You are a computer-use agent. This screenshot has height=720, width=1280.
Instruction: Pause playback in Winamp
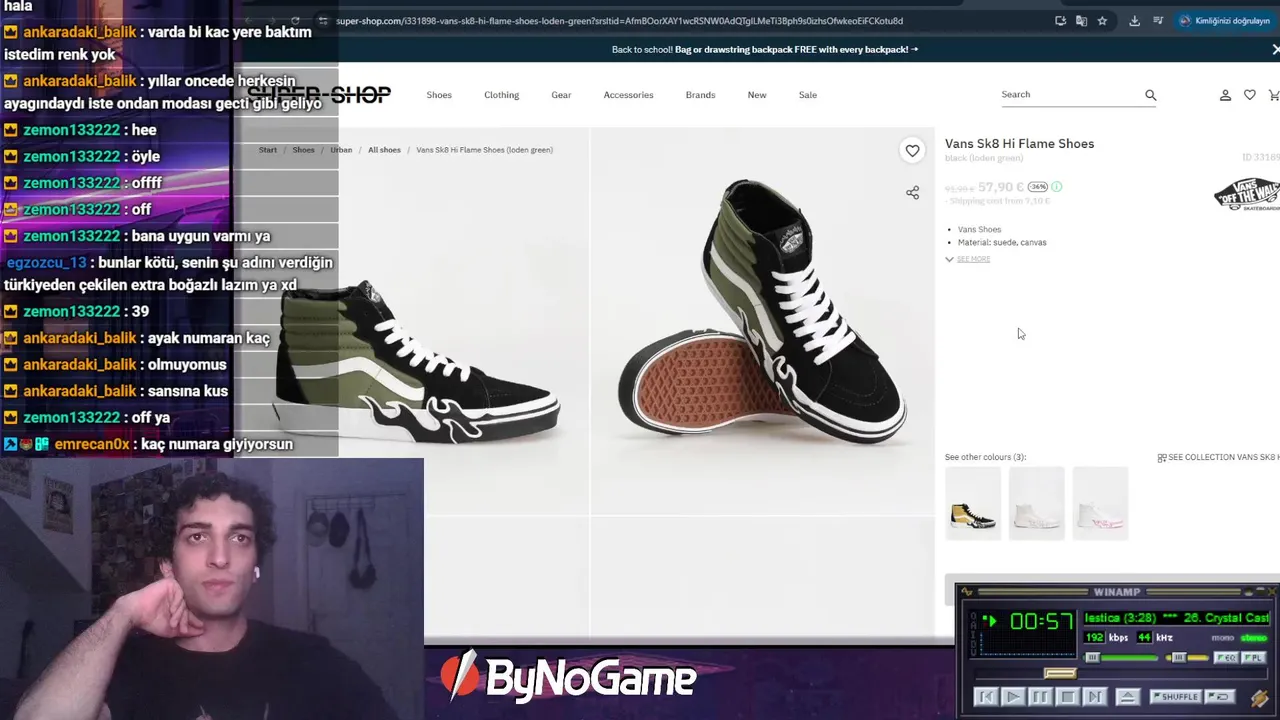coord(1040,697)
